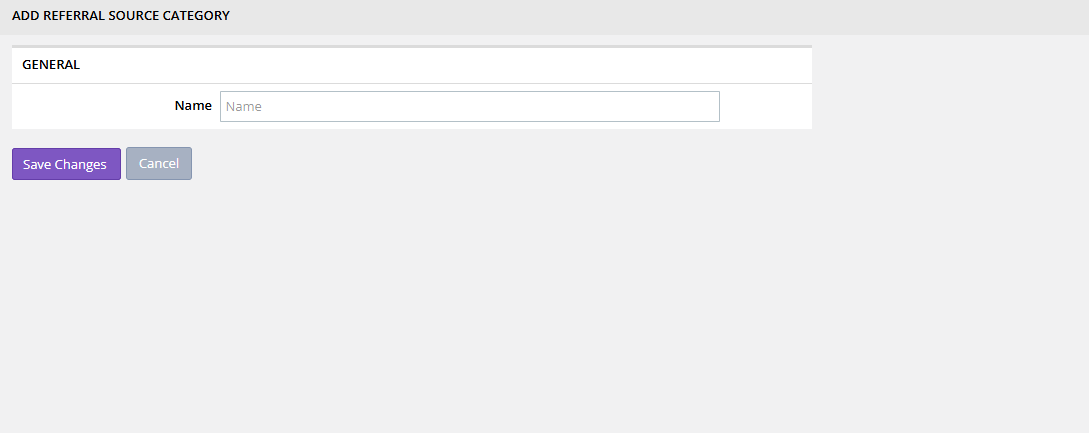Click inside the empty Name textbox
Viewport: 1089px width, 433px height.
pos(469,106)
